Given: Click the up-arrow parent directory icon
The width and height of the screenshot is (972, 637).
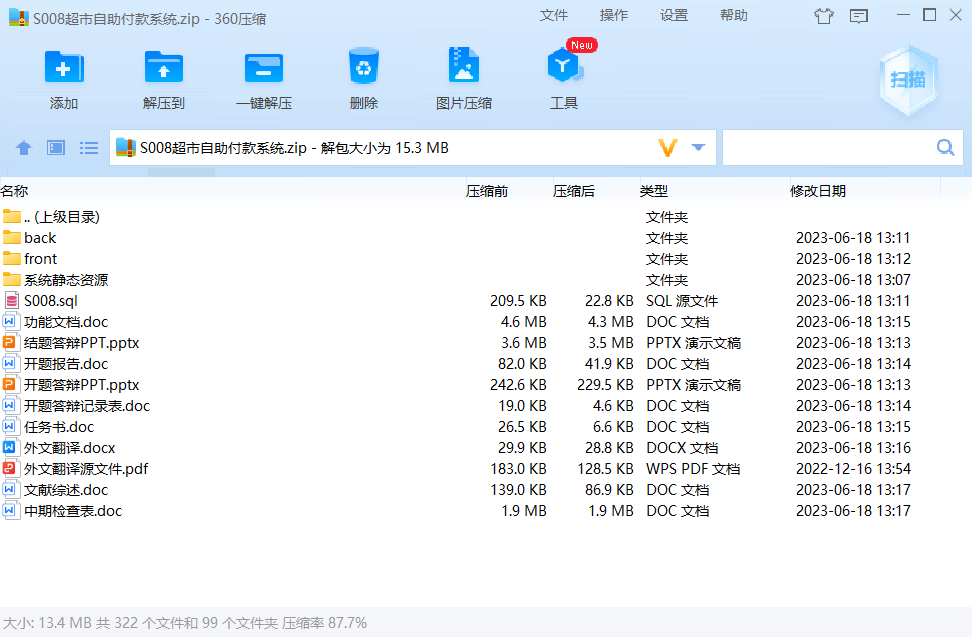Looking at the screenshot, I should click(x=23, y=147).
